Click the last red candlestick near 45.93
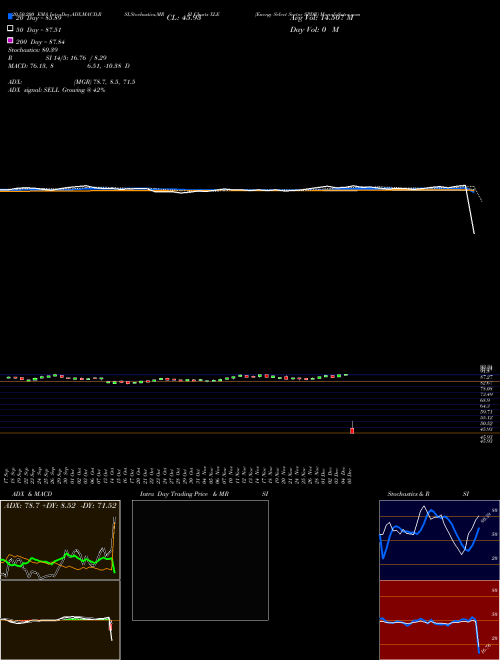This screenshot has height=660, width=500. 352,431
